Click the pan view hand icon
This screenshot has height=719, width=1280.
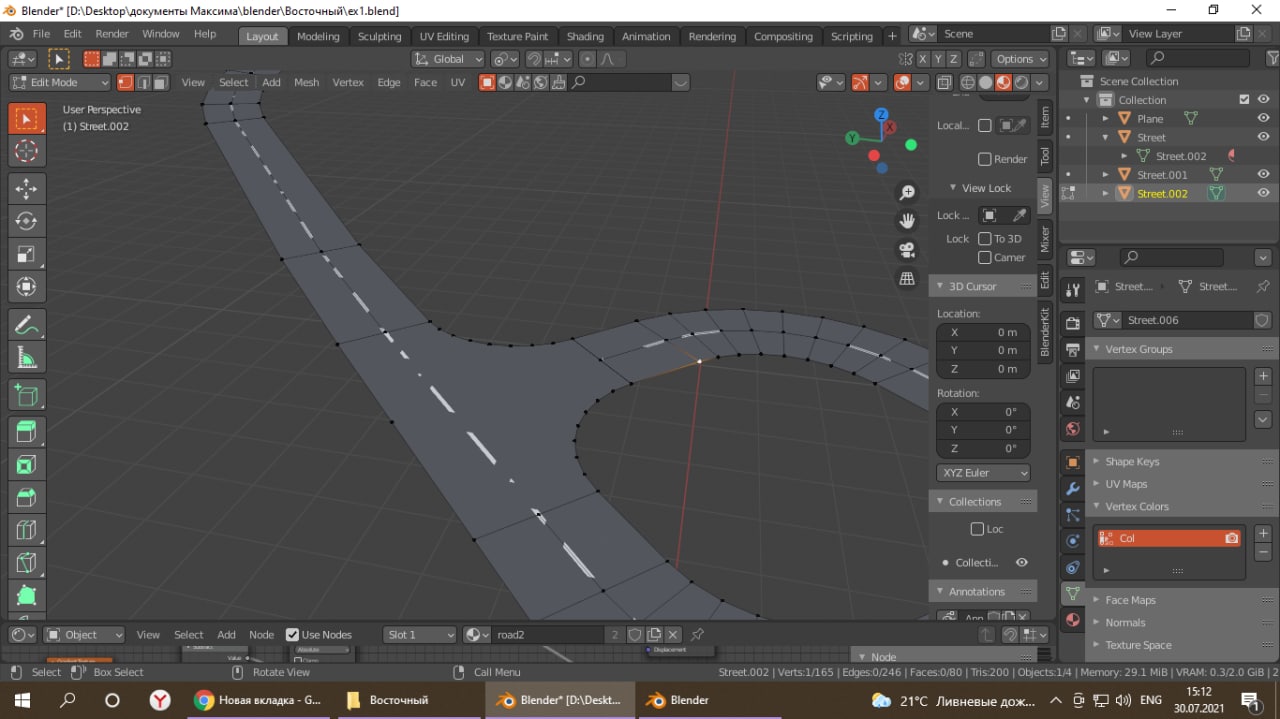pos(907,221)
